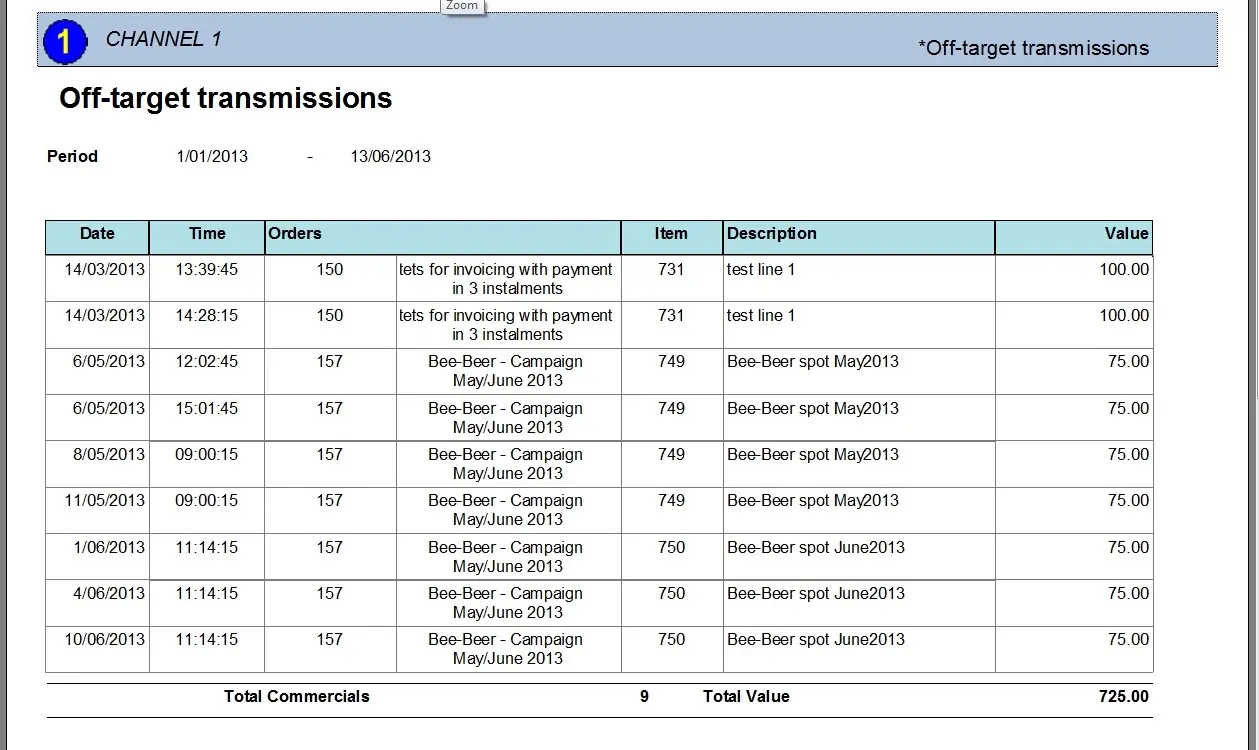This screenshot has height=750, width=1259.
Task: Click the Total Value amount 725.00
Action: pyautogui.click(x=1123, y=696)
